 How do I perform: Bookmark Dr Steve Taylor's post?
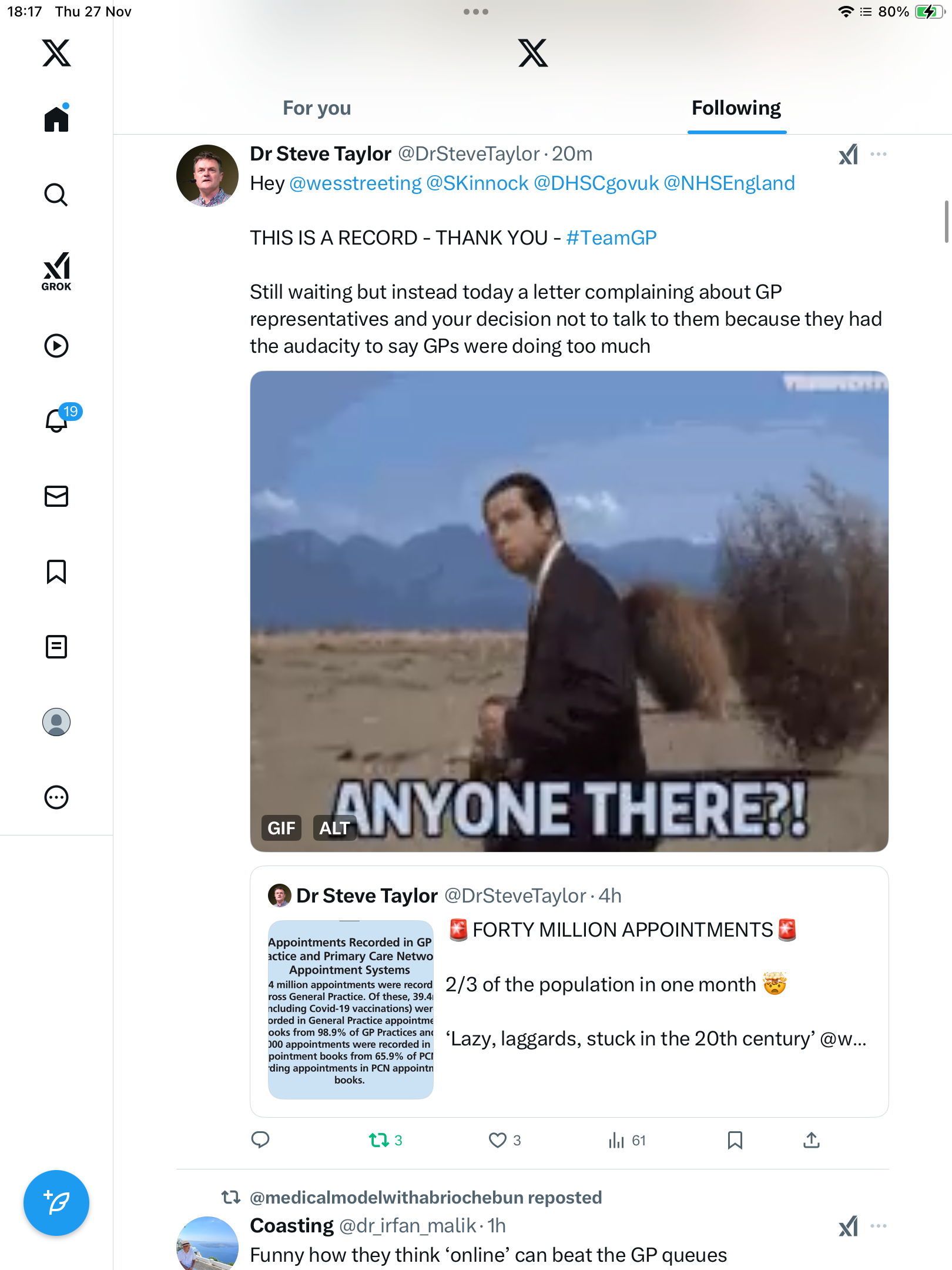735,1141
